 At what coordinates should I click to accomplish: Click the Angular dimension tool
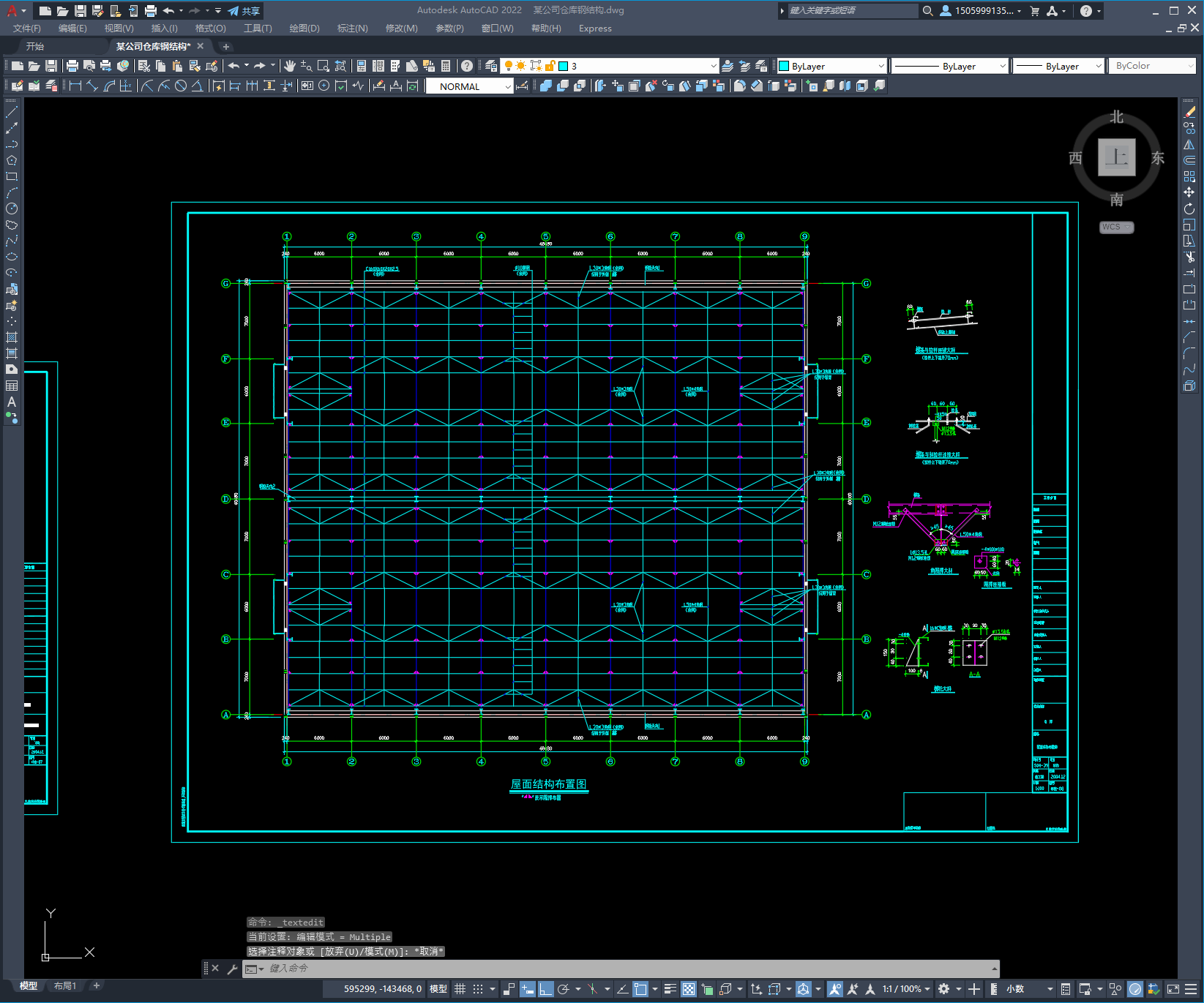197,86
